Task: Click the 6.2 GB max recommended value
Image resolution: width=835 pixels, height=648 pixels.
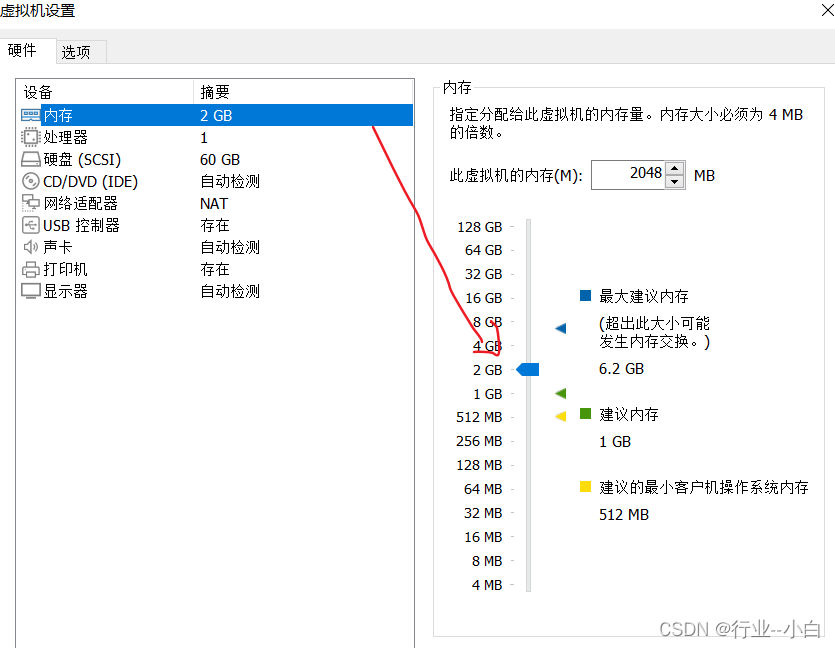Action: pos(621,368)
